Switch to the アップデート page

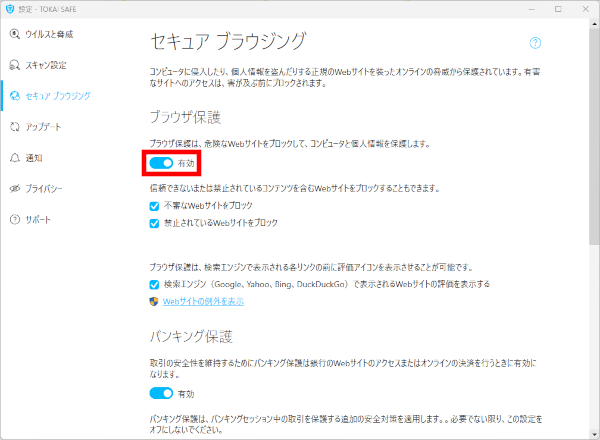43,127
